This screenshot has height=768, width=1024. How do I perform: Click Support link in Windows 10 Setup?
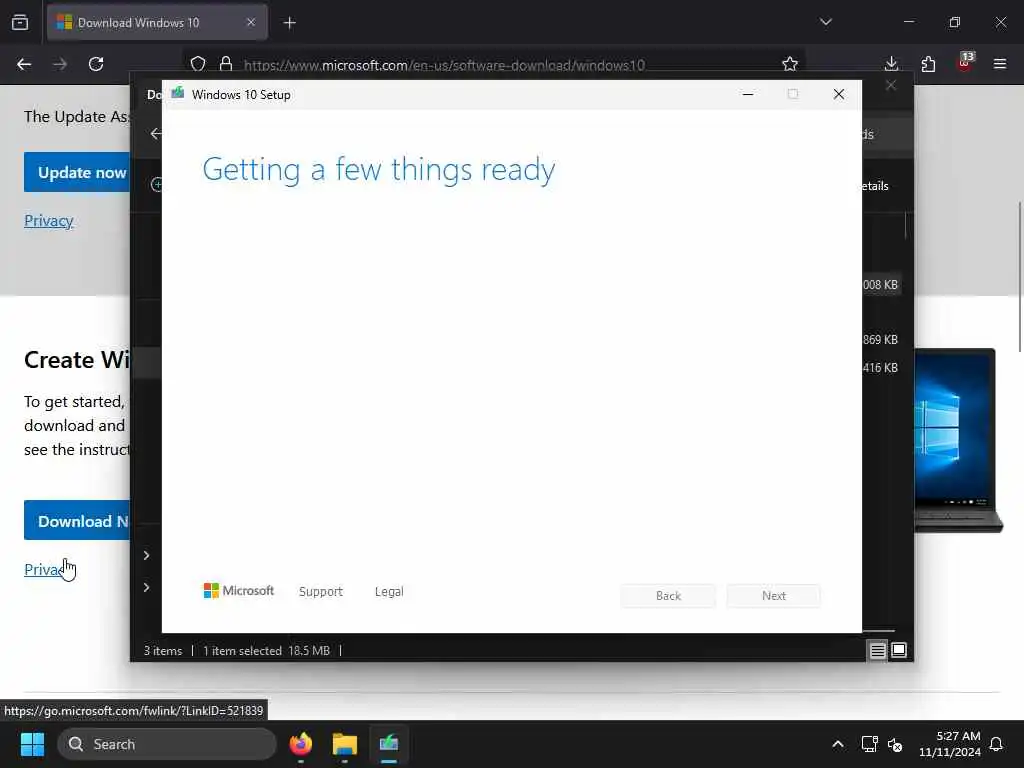coord(321,592)
